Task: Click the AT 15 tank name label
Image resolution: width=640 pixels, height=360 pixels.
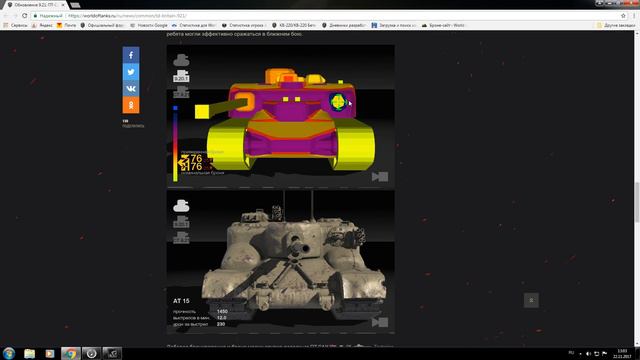Action: [181, 301]
